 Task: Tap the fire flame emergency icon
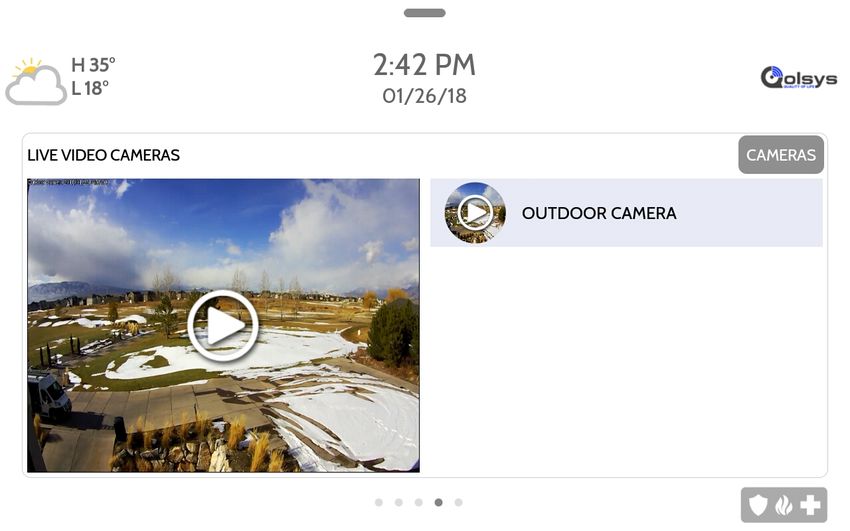pos(783,506)
